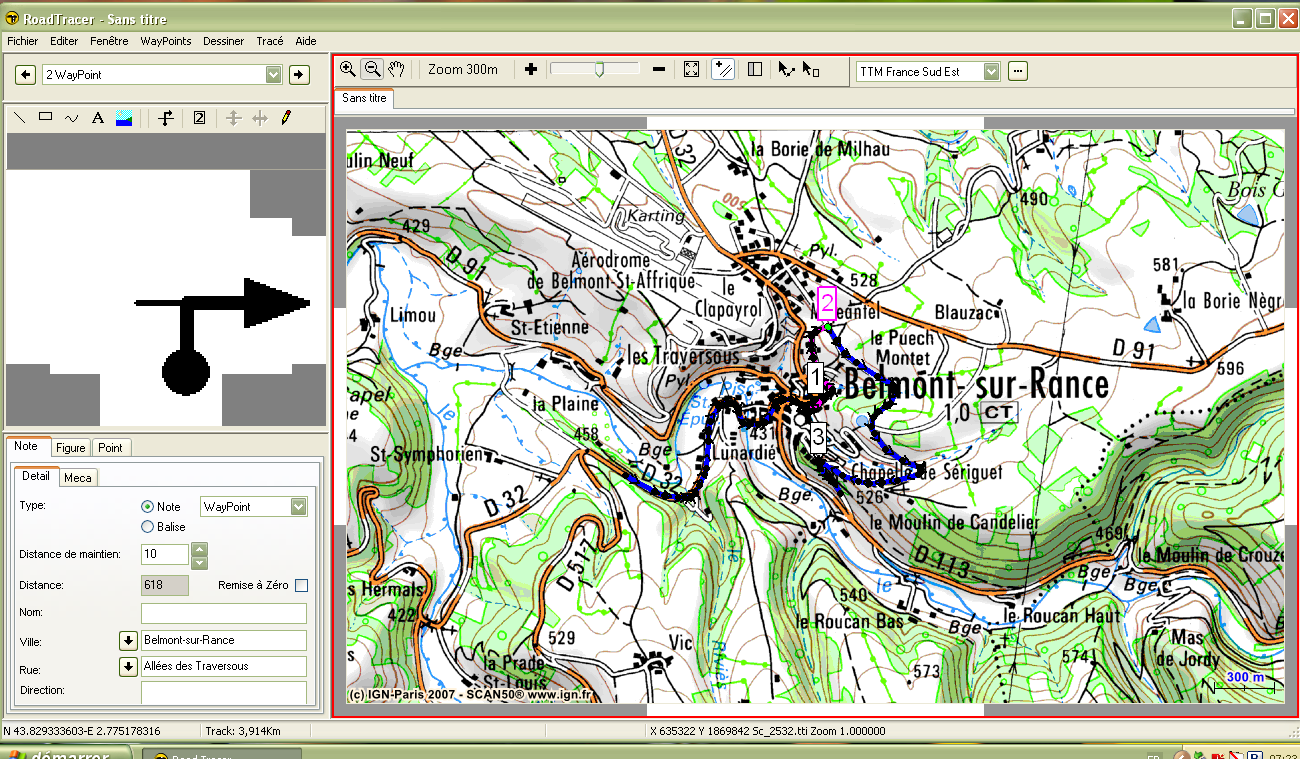Click waypoint marker 3 on the map
Viewport: 1300px width, 759px height.
pyautogui.click(x=818, y=437)
